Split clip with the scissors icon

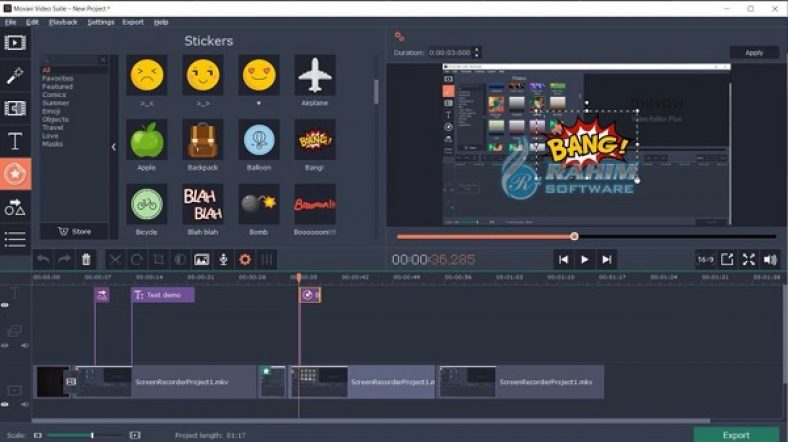coord(115,259)
